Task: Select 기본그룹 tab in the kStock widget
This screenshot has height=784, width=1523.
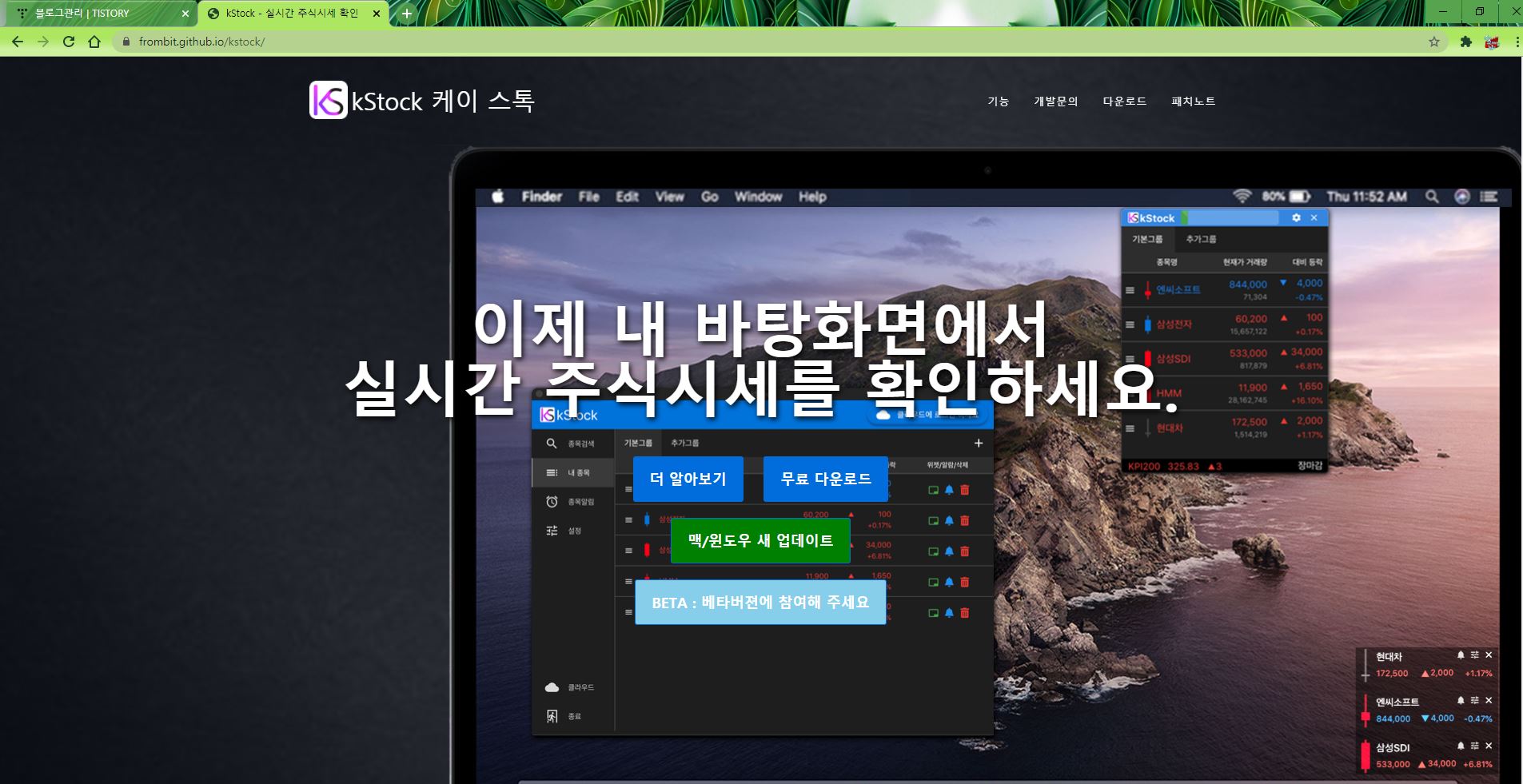Action: (1147, 239)
